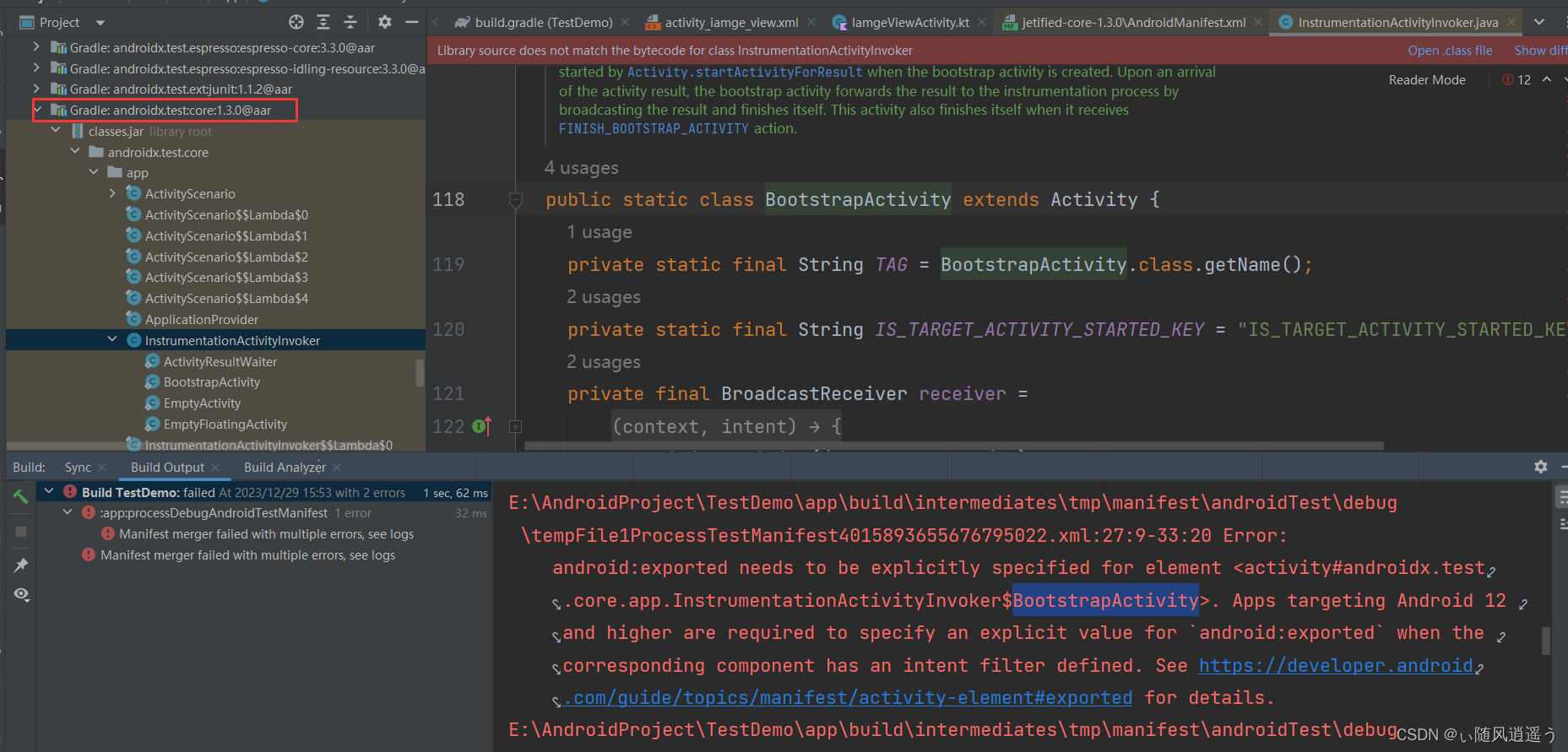Image resolution: width=1568 pixels, height=752 pixels.
Task: Hide the Project tool window
Action: (412, 22)
